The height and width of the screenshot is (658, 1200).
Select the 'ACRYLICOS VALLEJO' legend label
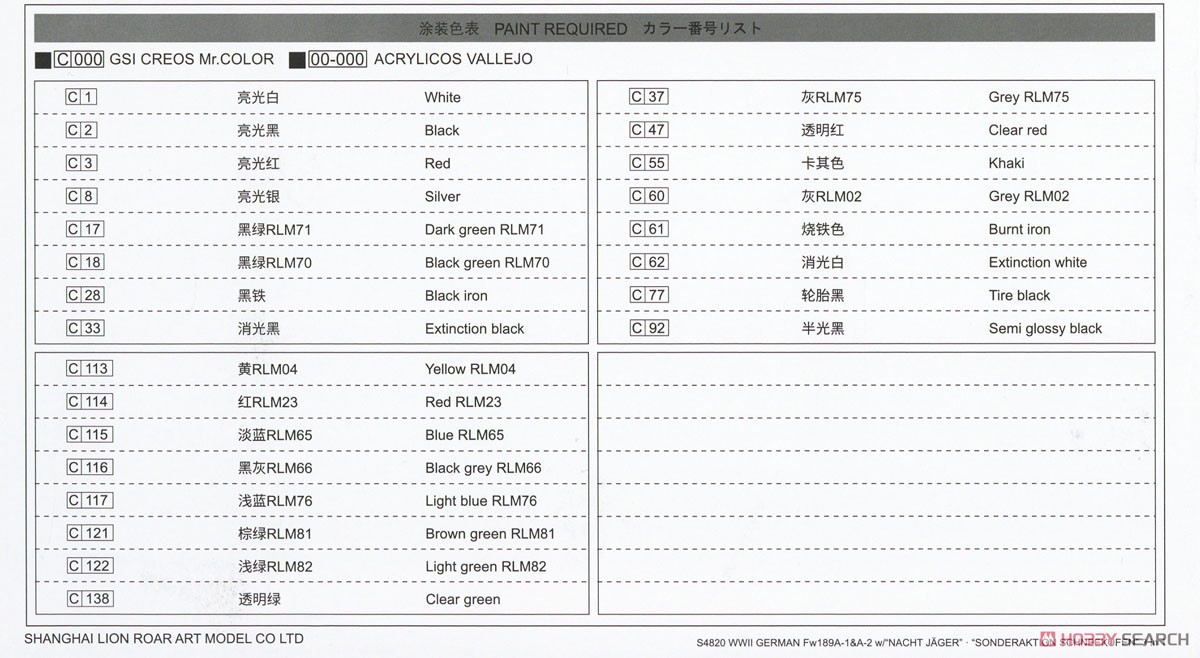click(x=453, y=59)
